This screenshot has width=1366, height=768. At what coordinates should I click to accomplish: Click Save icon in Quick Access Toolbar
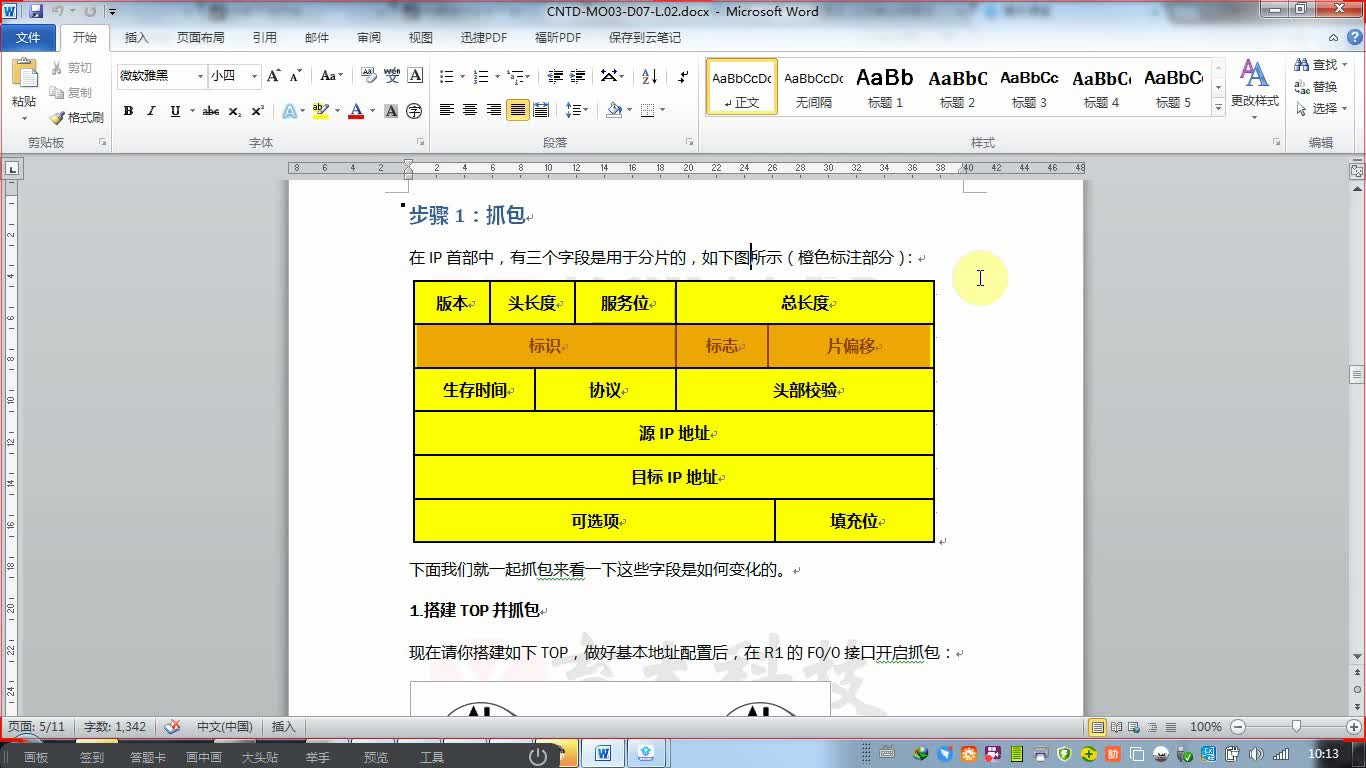tap(36, 11)
